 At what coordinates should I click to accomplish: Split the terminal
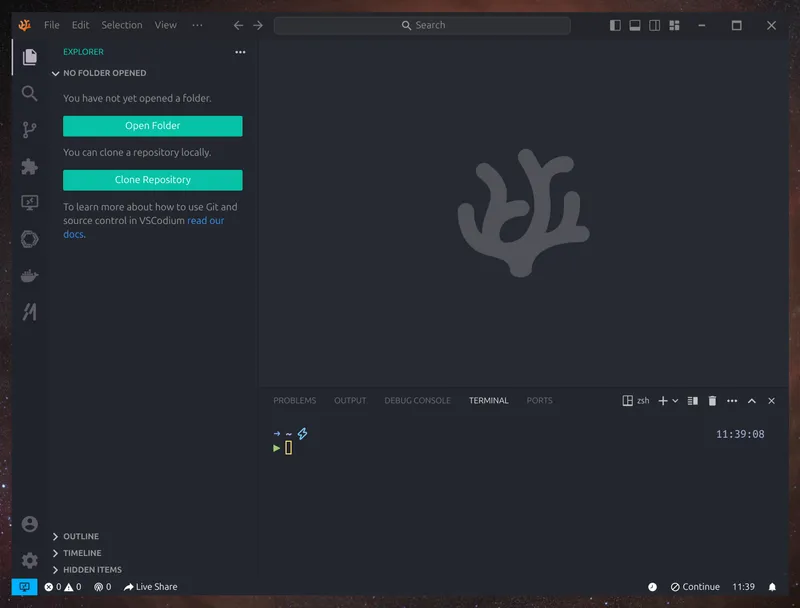coord(693,401)
